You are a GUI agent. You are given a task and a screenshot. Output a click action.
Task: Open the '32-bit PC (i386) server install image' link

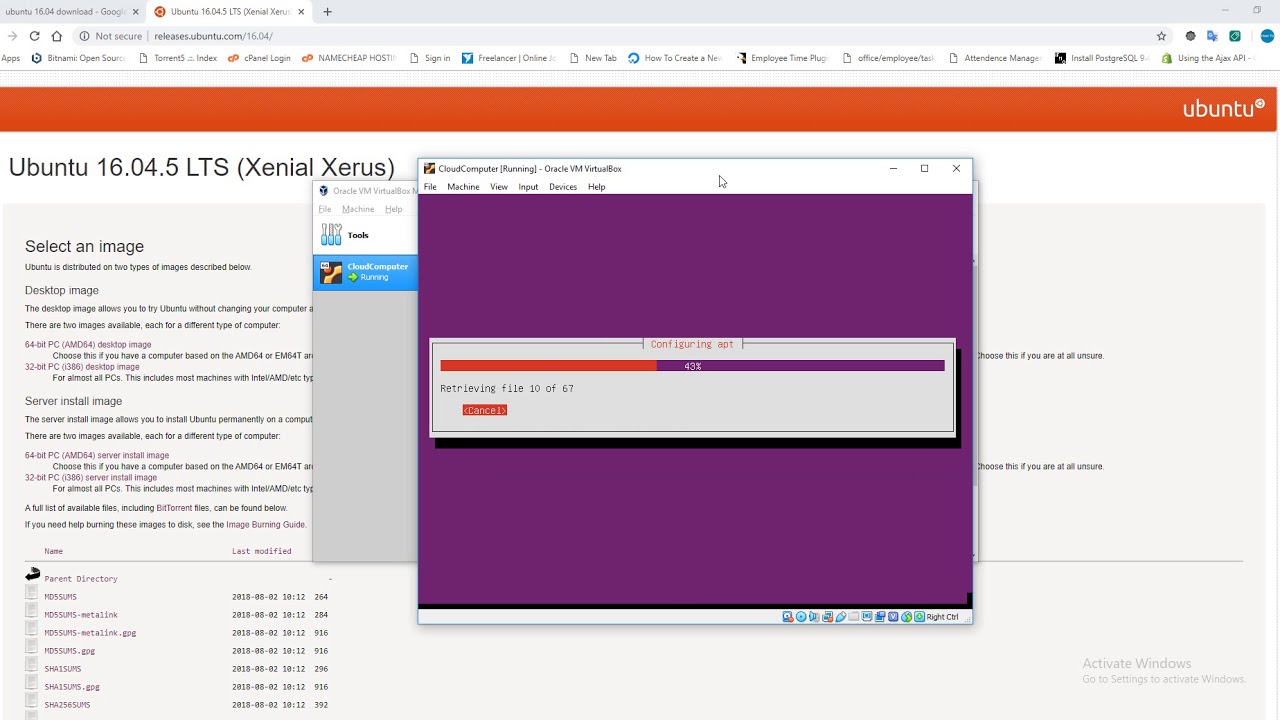point(91,477)
